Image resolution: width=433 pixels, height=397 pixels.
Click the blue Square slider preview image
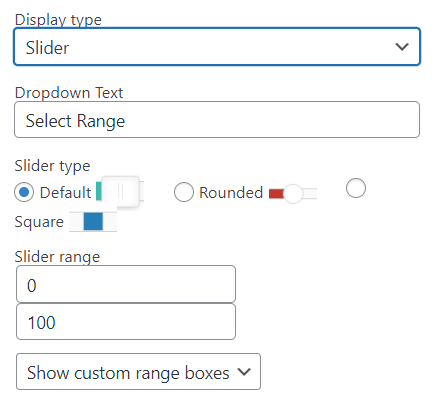93,222
